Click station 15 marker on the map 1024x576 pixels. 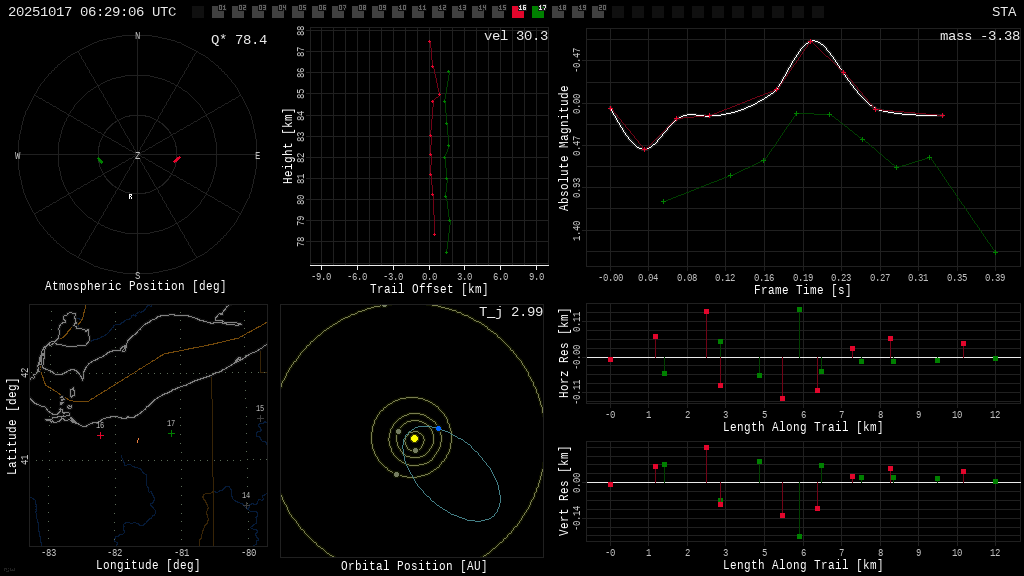coord(260,418)
